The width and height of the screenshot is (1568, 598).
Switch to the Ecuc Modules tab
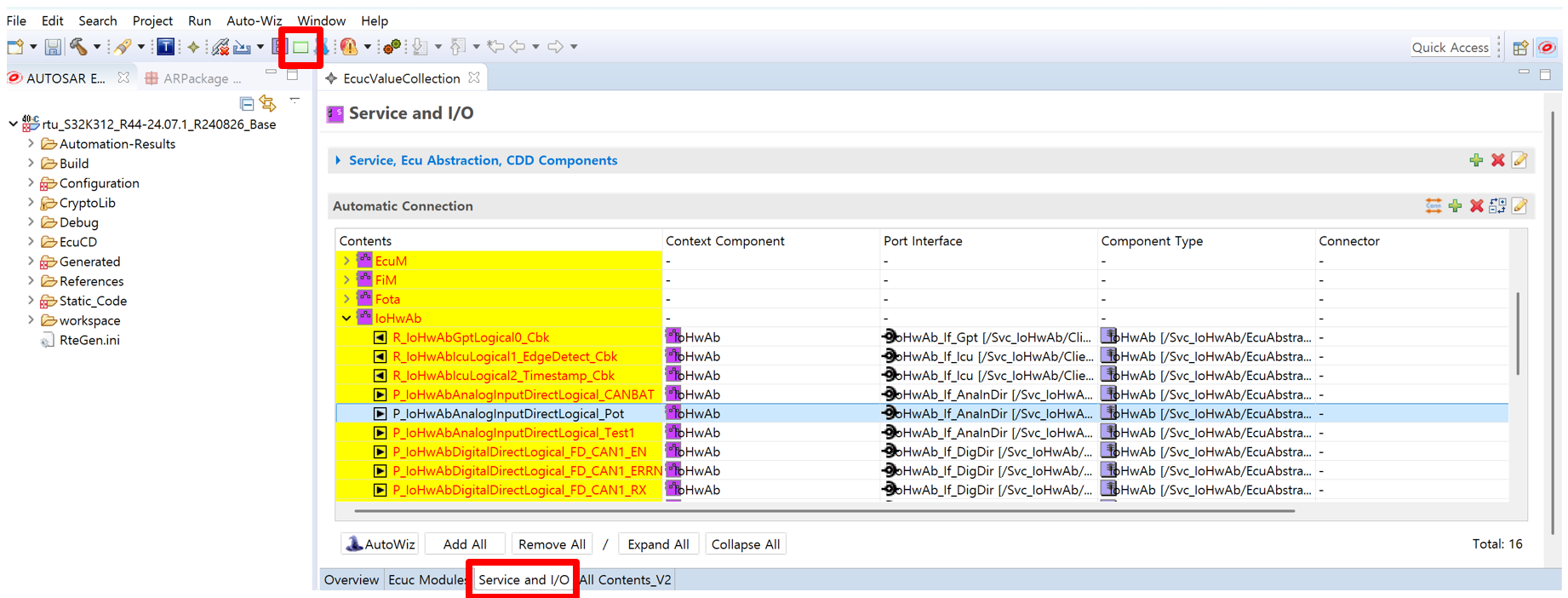coord(427,580)
